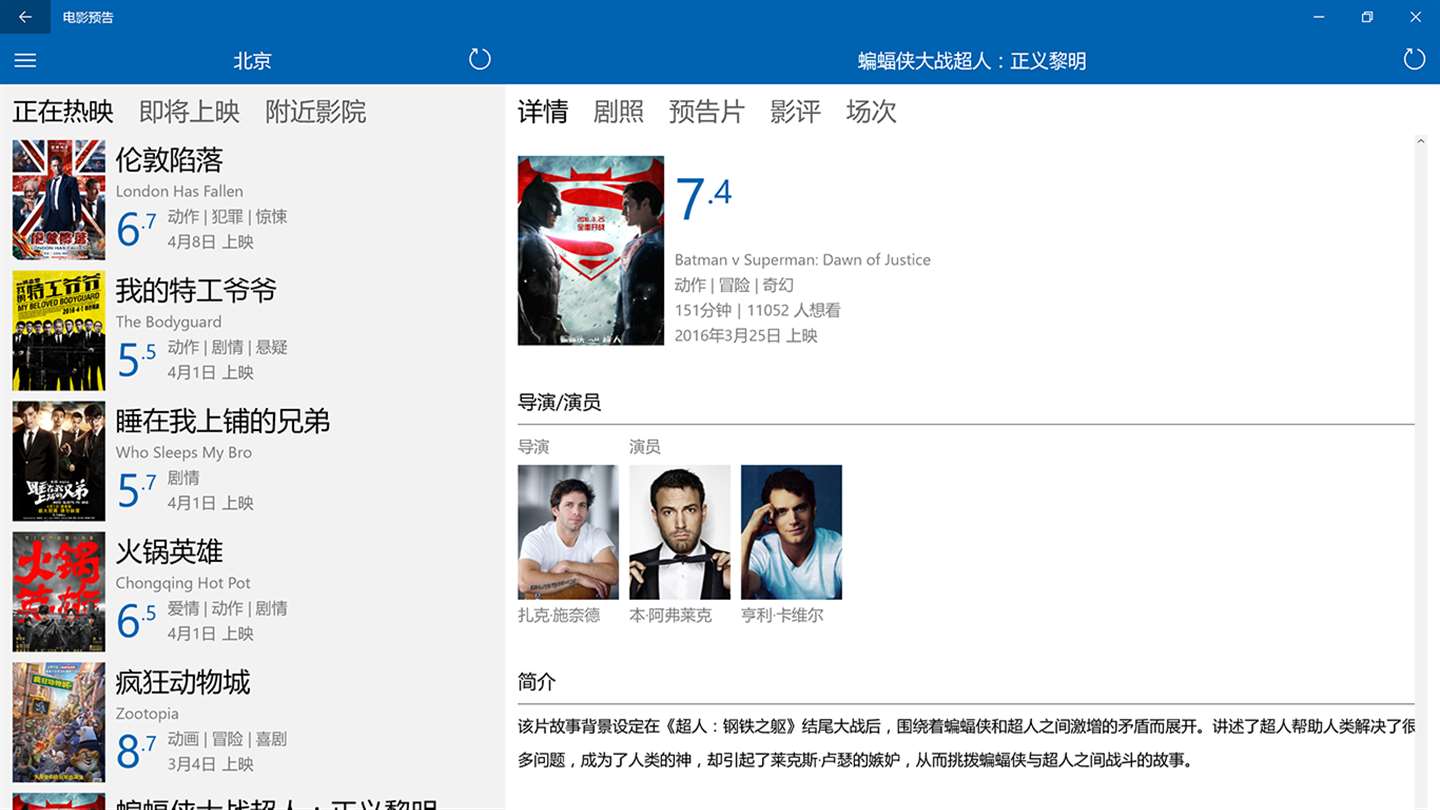Click detail genre 动作 | 冒险 | 奇幻
1440x810 pixels.
(x=734, y=285)
